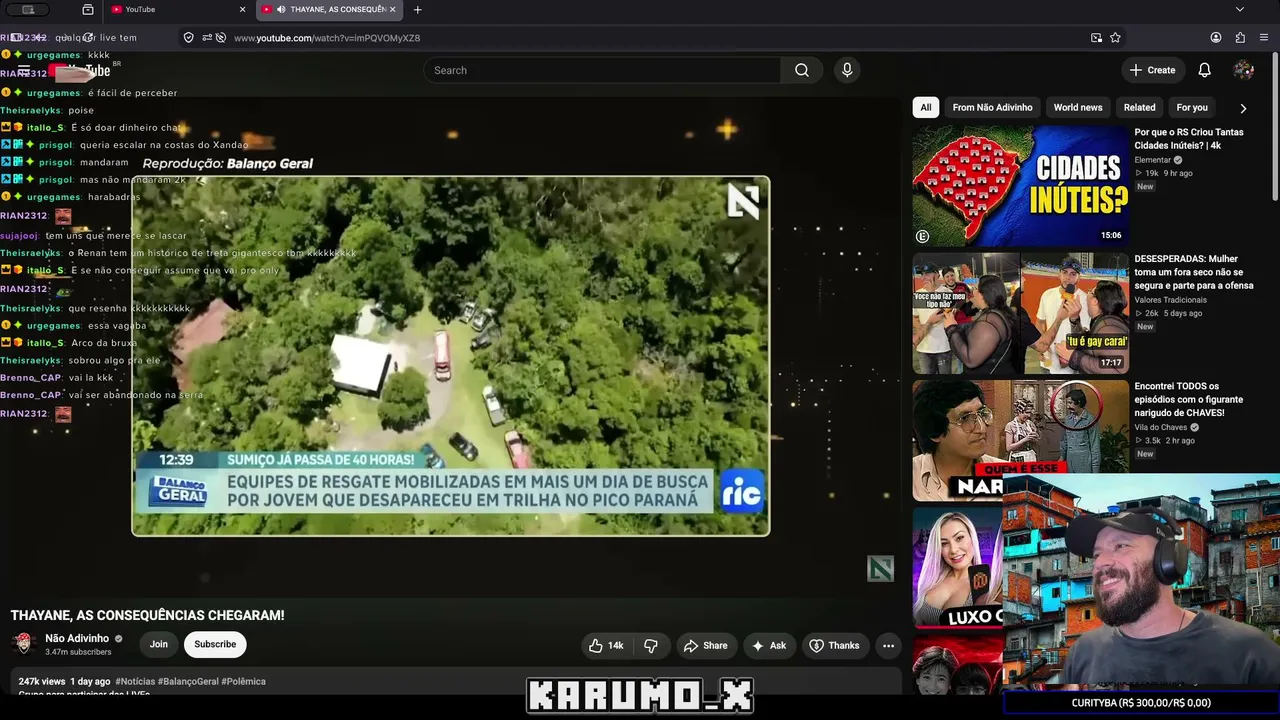1280x720 pixels.
Task: Open YouTube notifications bell
Action: [1205, 70]
